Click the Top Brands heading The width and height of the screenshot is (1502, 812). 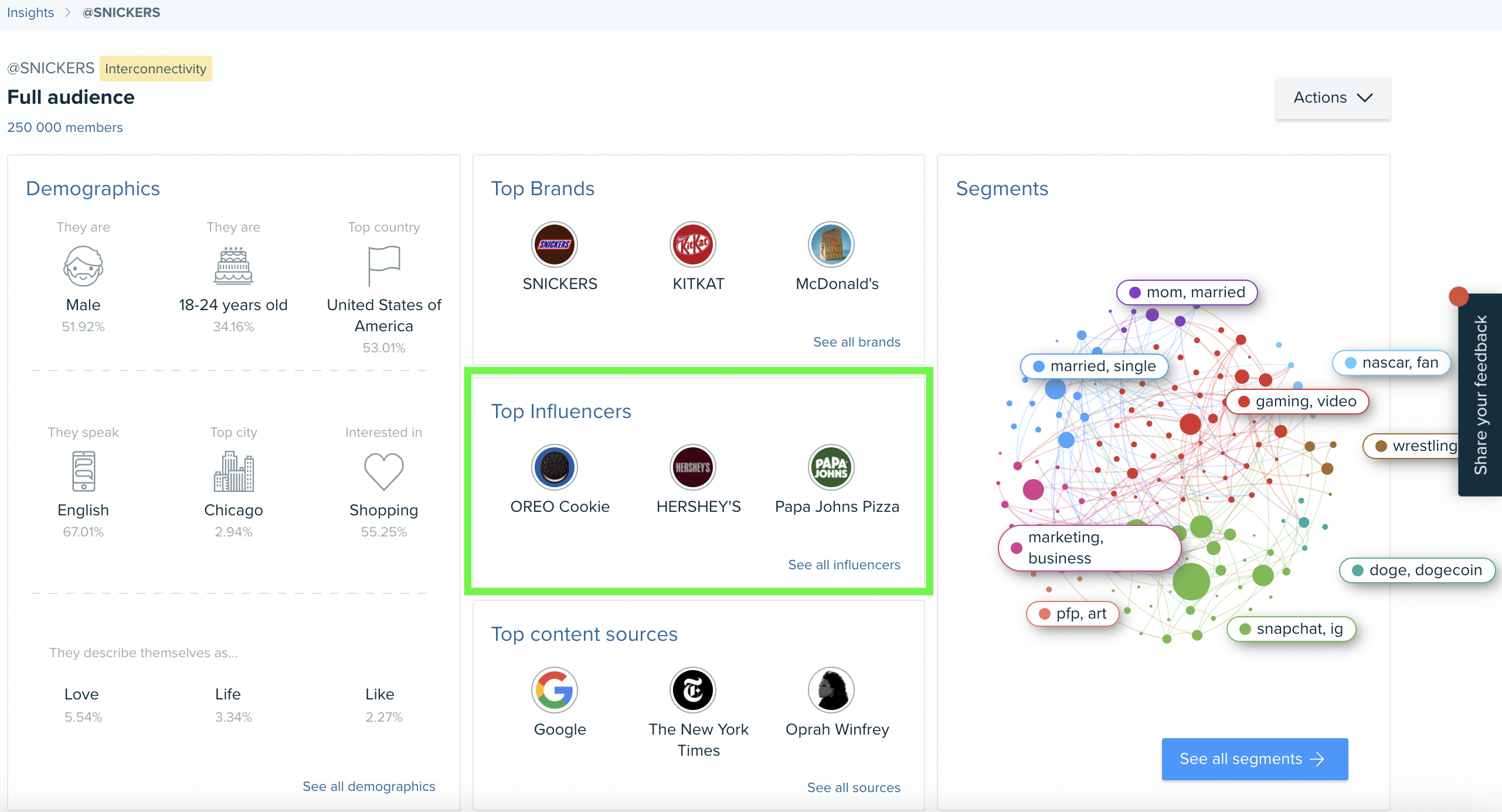(542, 188)
